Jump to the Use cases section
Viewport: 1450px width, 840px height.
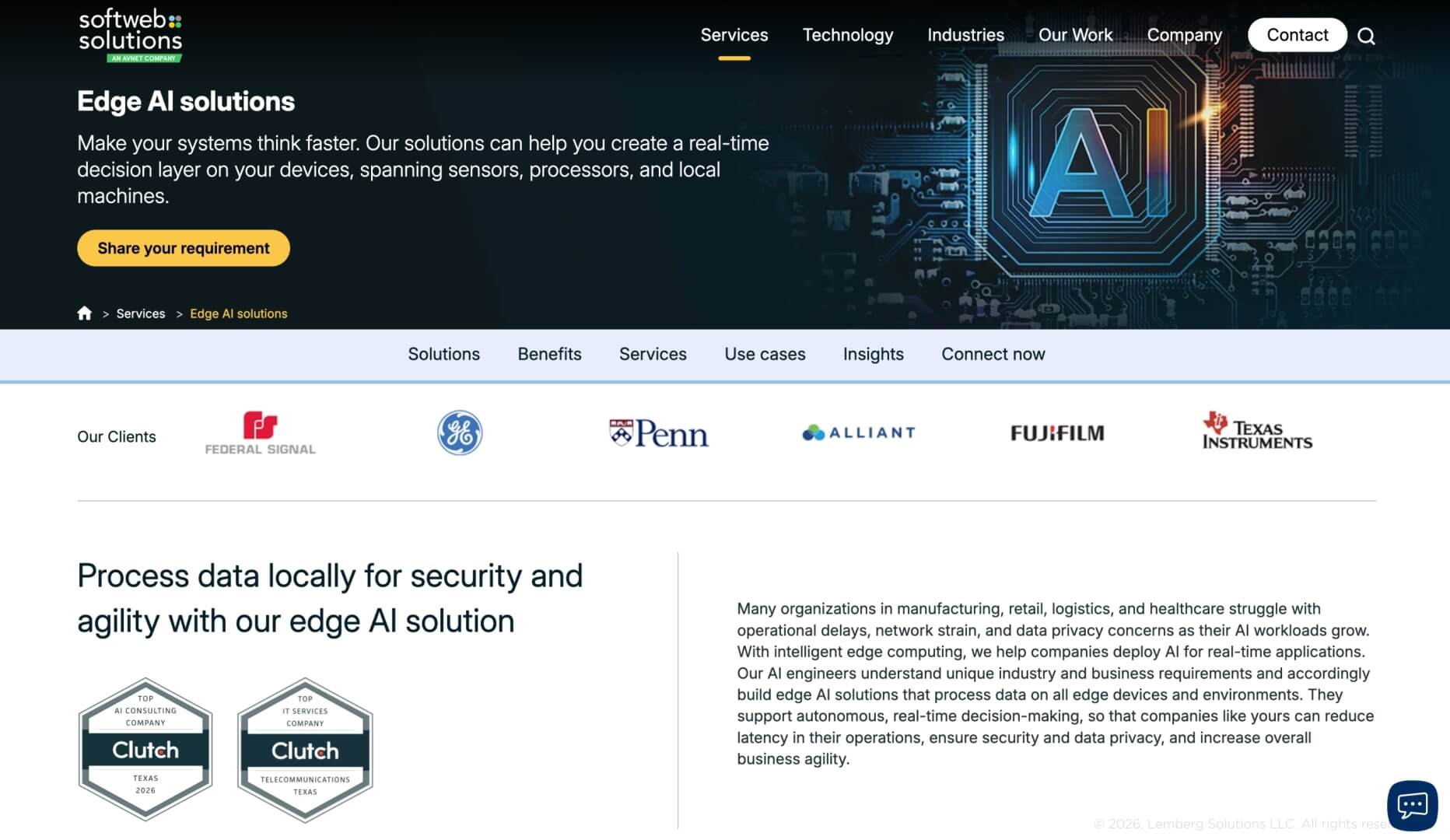pos(765,354)
